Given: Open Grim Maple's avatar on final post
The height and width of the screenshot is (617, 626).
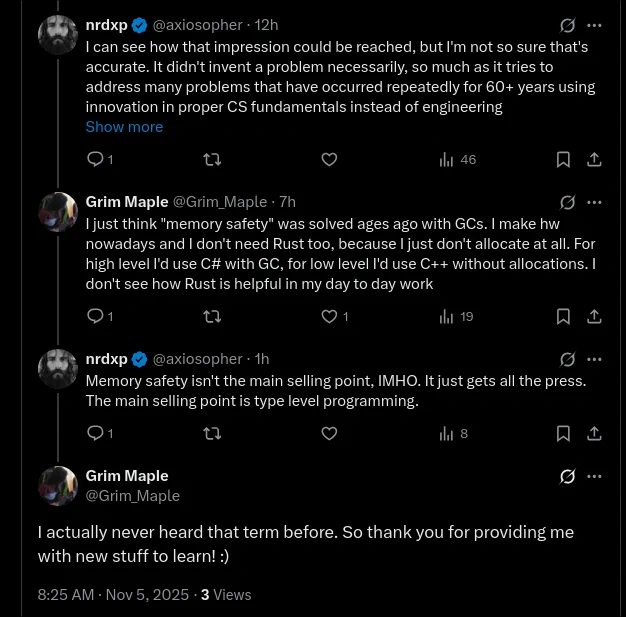Looking at the screenshot, I should point(58,485).
